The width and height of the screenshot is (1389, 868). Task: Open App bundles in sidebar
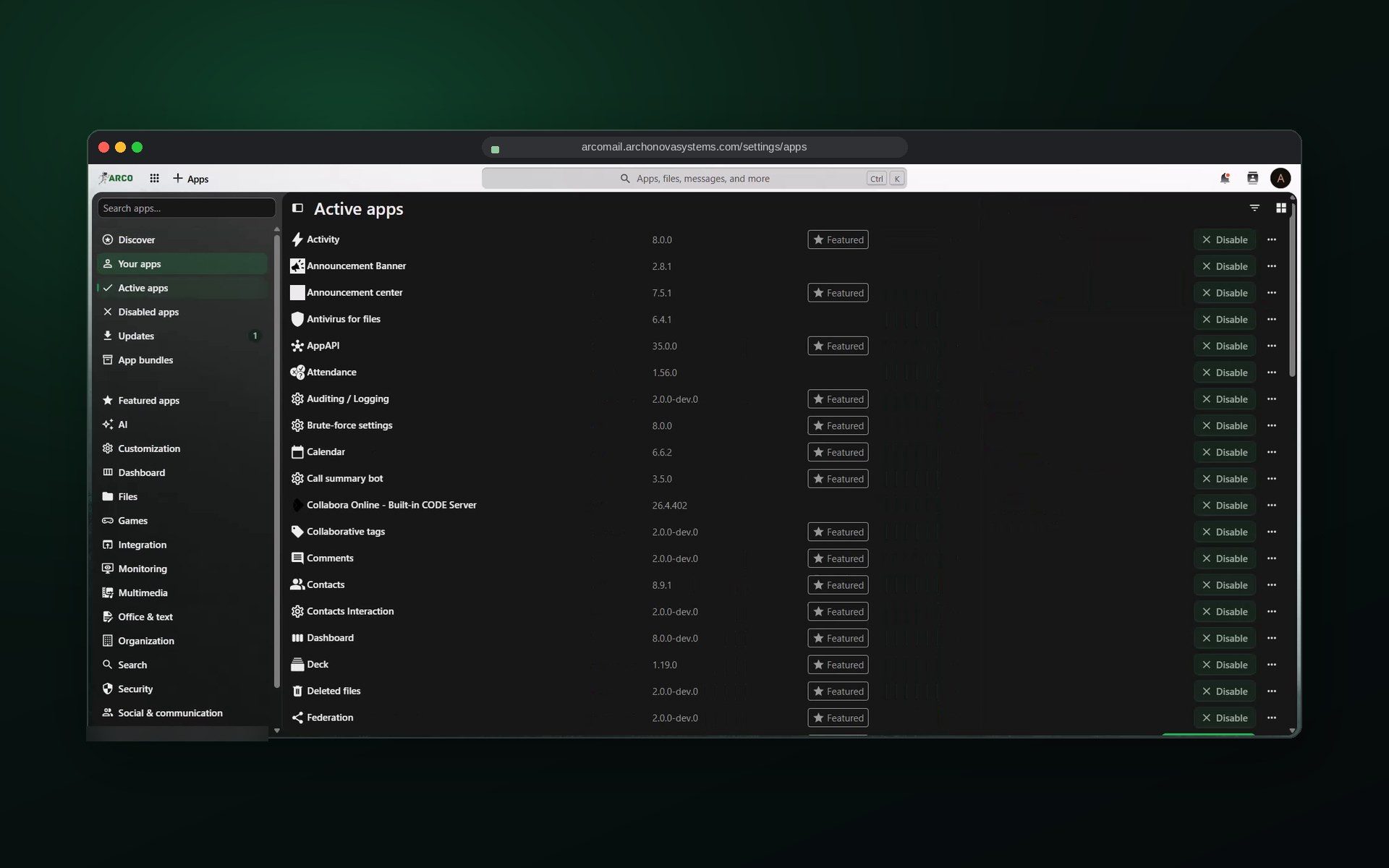[182, 359]
